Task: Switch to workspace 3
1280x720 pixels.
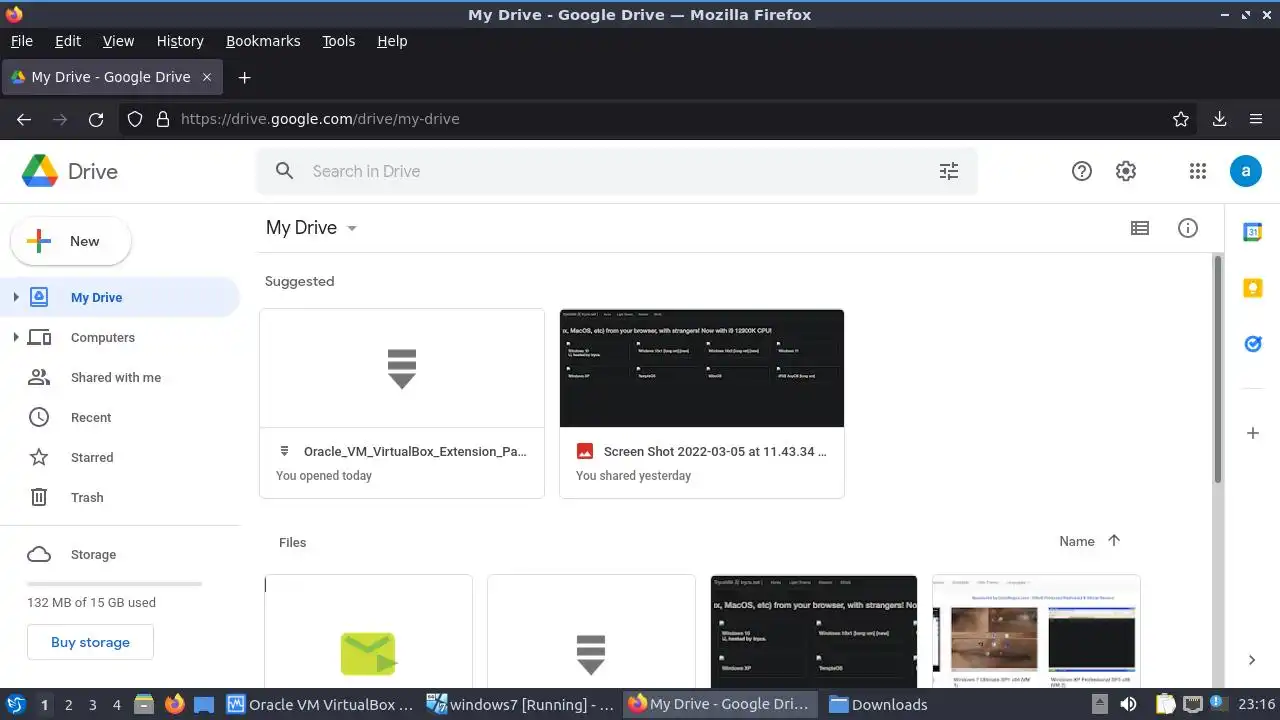Action: point(92,704)
